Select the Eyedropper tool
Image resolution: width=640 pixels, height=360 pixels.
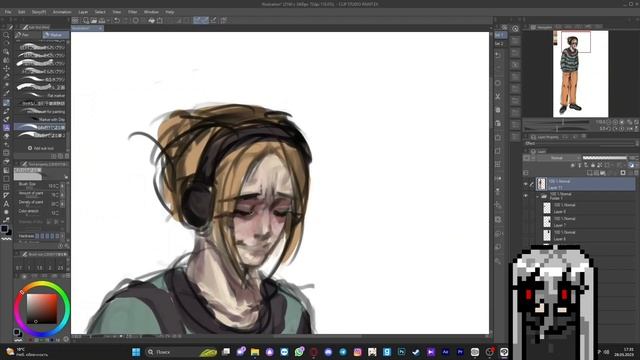point(6,93)
